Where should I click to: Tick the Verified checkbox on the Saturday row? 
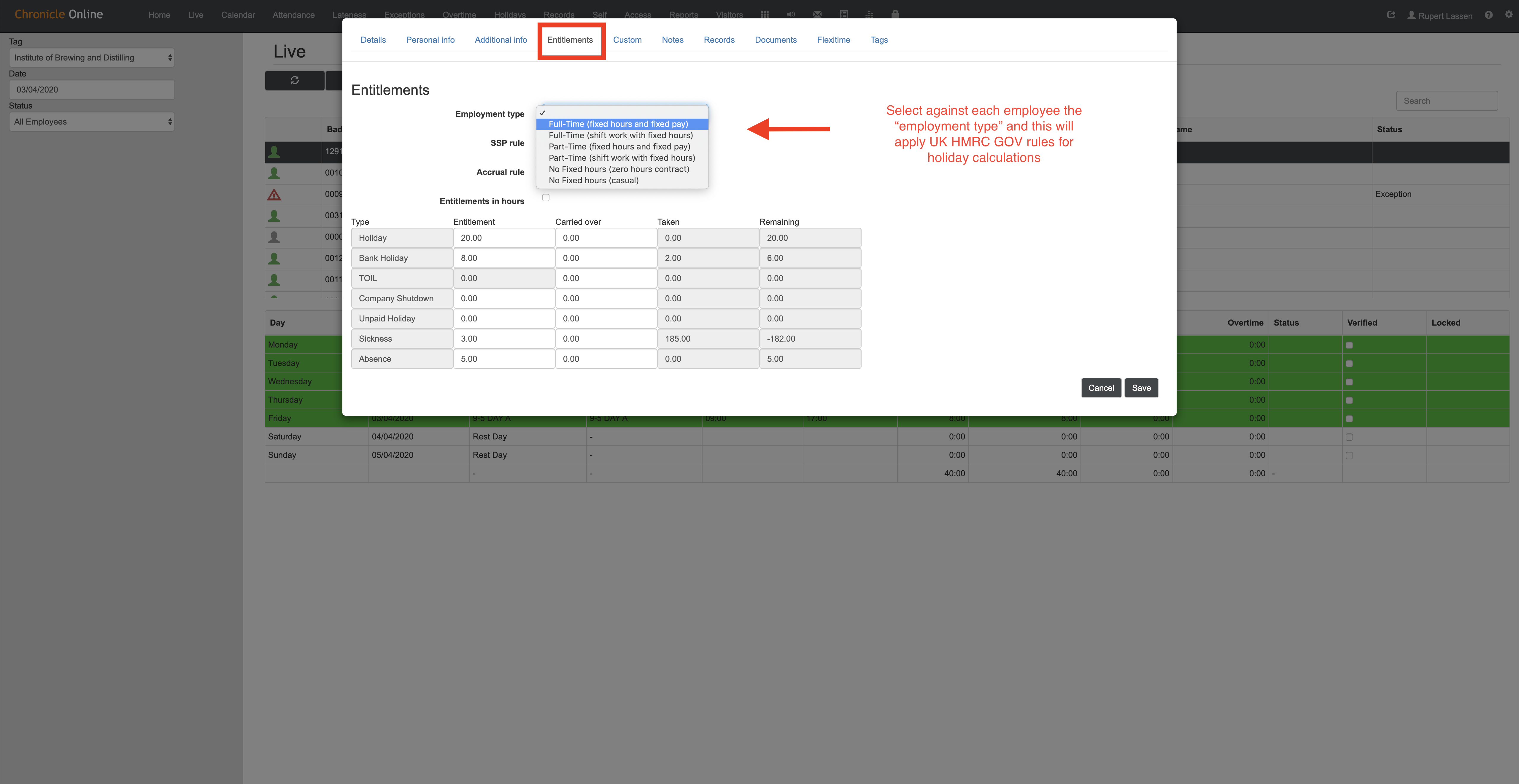click(x=1349, y=437)
